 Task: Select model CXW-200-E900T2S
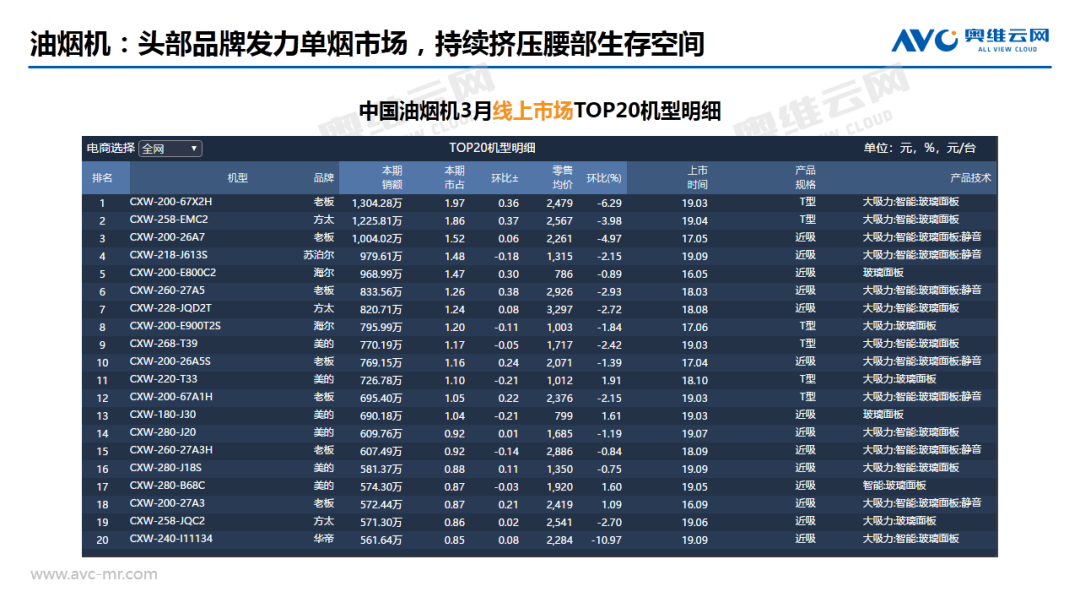[x=175, y=326]
